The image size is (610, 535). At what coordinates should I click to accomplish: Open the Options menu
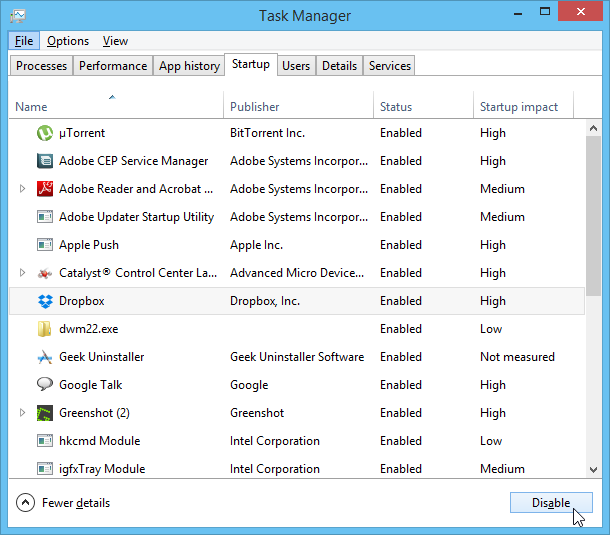click(x=68, y=41)
